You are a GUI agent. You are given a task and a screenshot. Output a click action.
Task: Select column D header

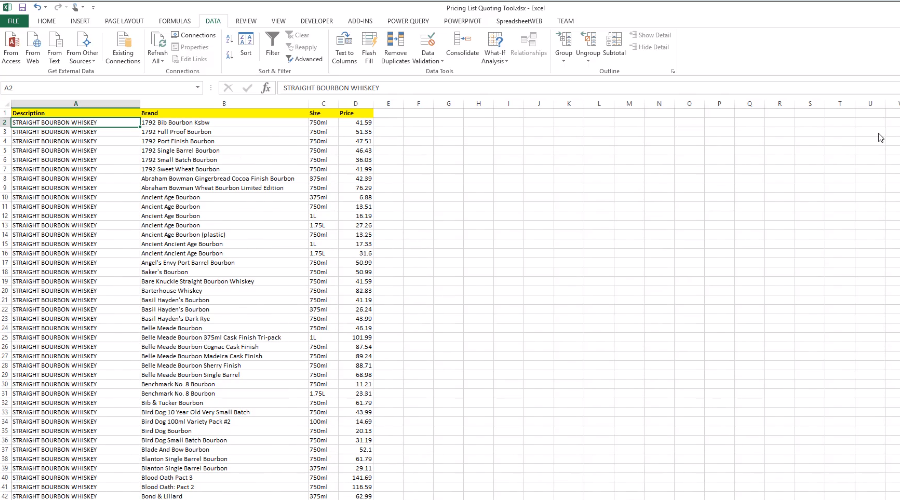pyautogui.click(x=355, y=103)
